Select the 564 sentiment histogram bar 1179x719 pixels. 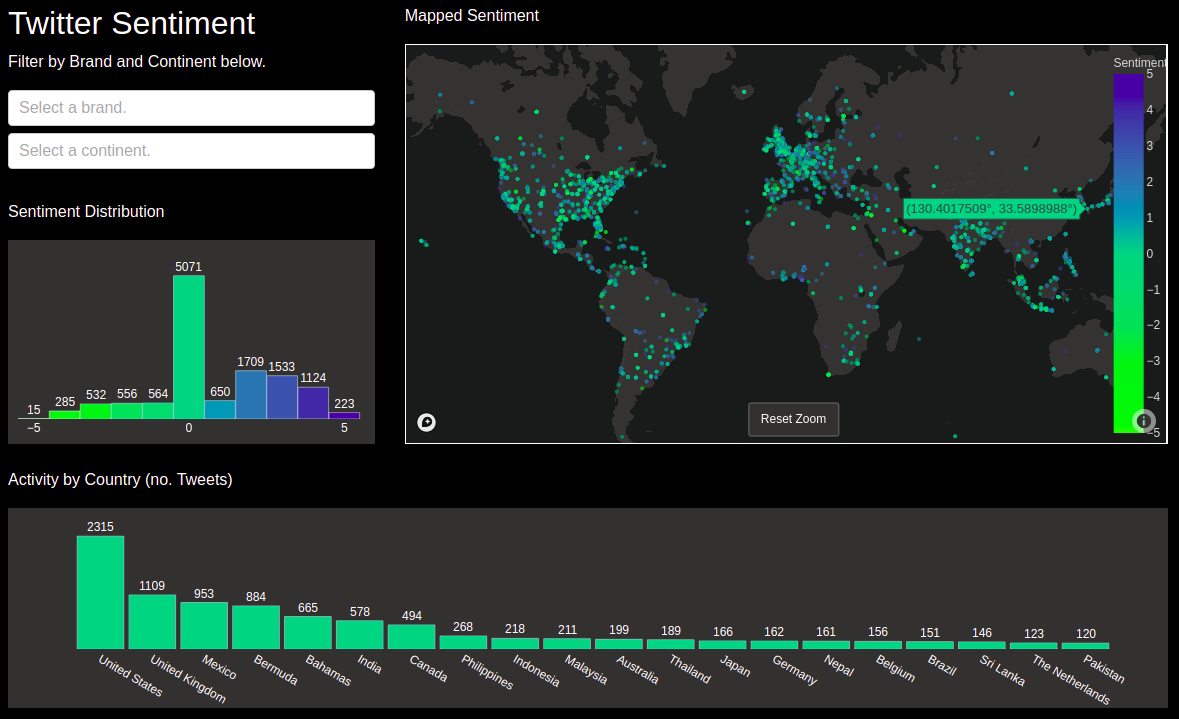158,411
